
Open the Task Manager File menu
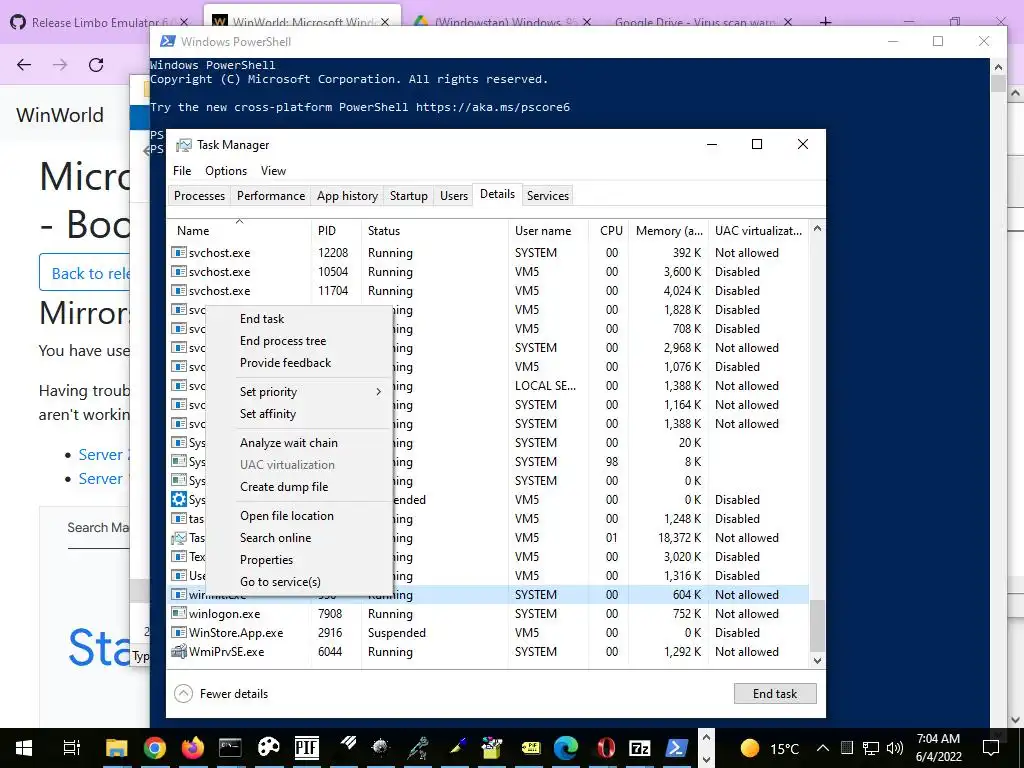click(182, 171)
